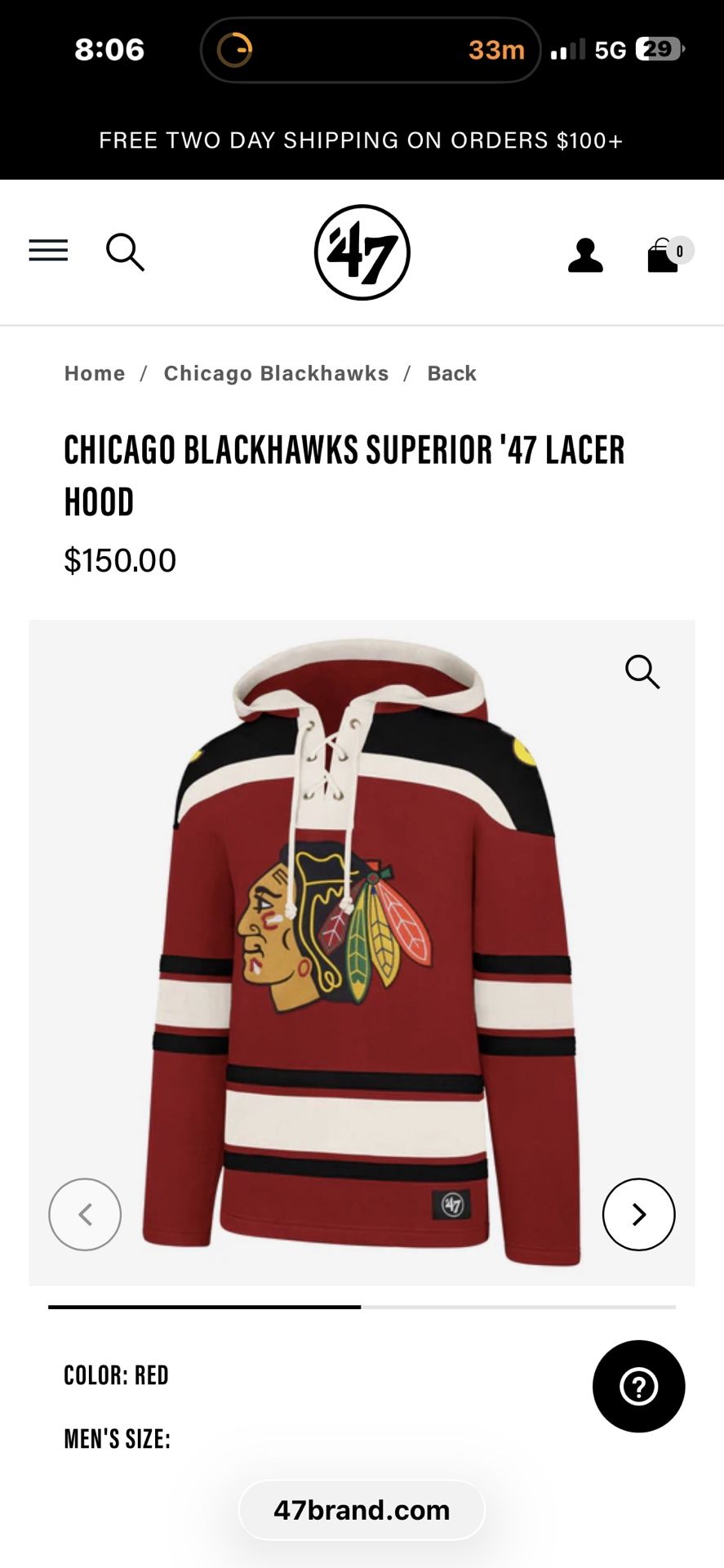Click the Back breadcrumb link
Screen dimensions: 724x1568
(451, 373)
